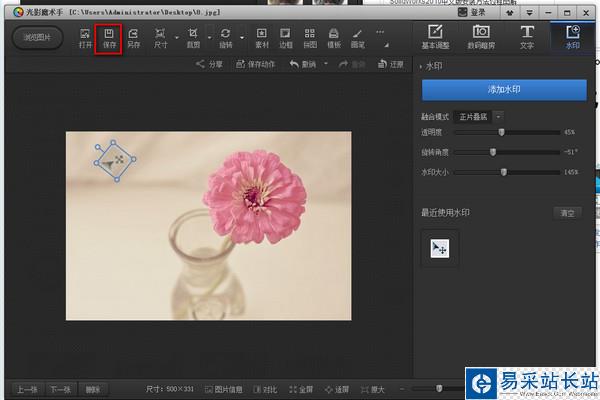The height and width of the screenshot is (400, 600).
Task: Go to next image with 下一张
Action: (x=60, y=390)
